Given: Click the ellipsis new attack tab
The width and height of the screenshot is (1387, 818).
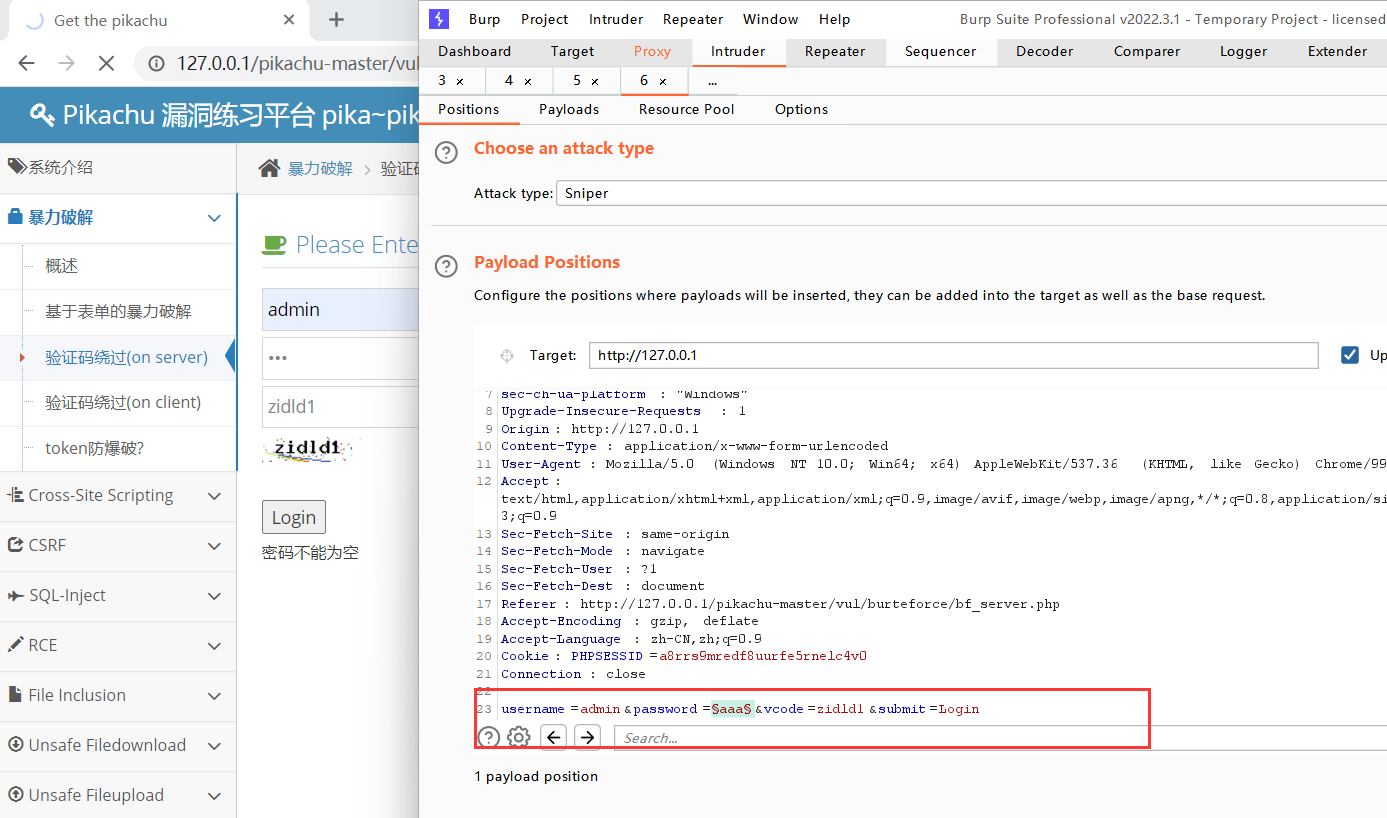Looking at the screenshot, I should tap(712, 81).
